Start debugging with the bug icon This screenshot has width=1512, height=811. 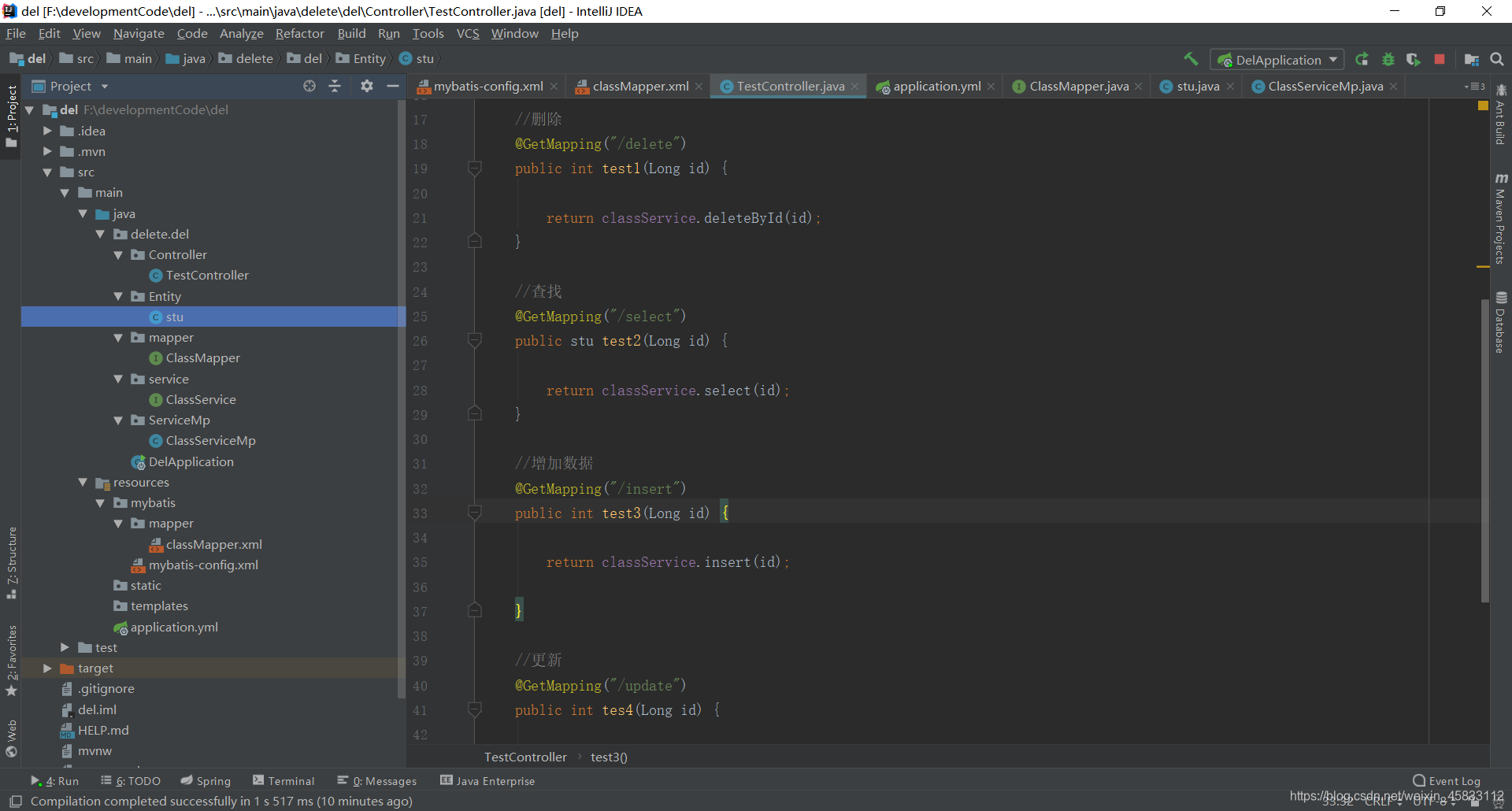[1388, 59]
